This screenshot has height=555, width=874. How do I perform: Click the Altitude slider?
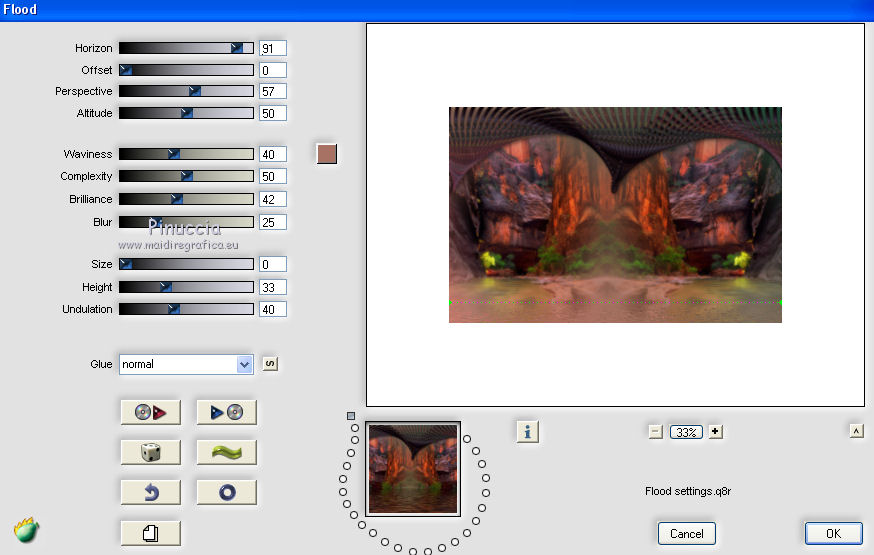[x=186, y=113]
